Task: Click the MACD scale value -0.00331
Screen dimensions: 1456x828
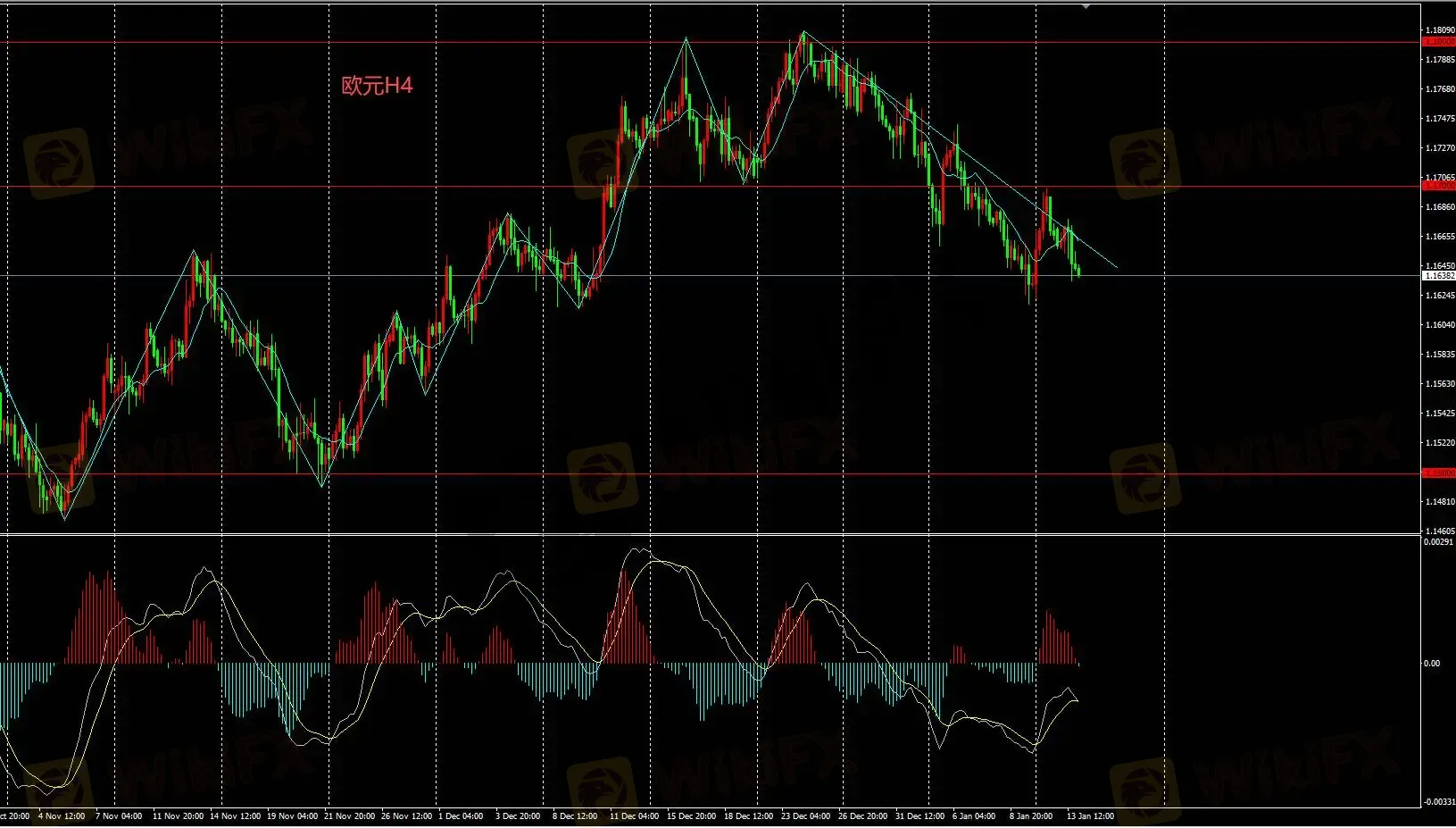Action: pyautogui.click(x=1439, y=802)
